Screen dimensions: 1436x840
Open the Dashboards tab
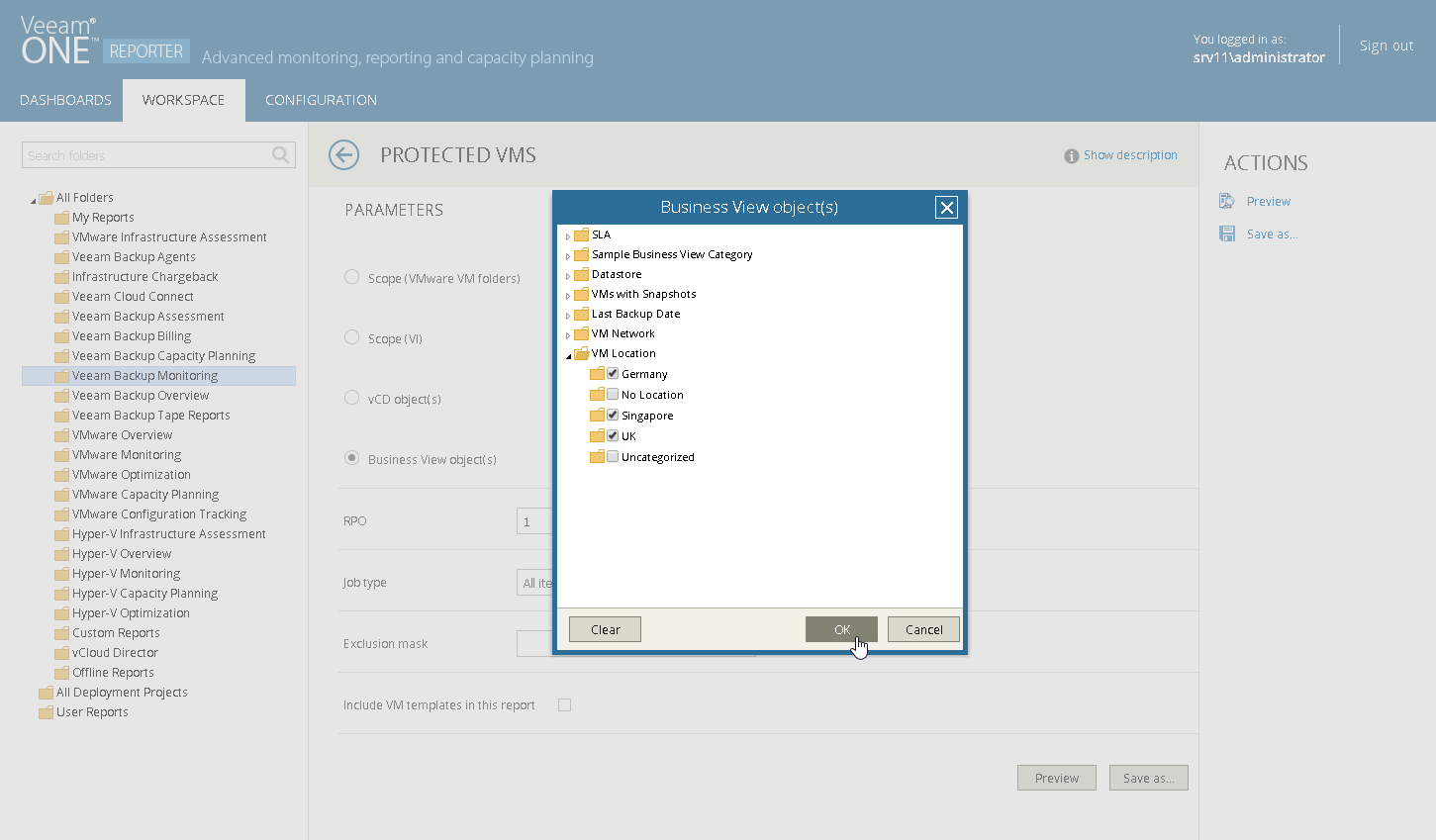pos(65,100)
